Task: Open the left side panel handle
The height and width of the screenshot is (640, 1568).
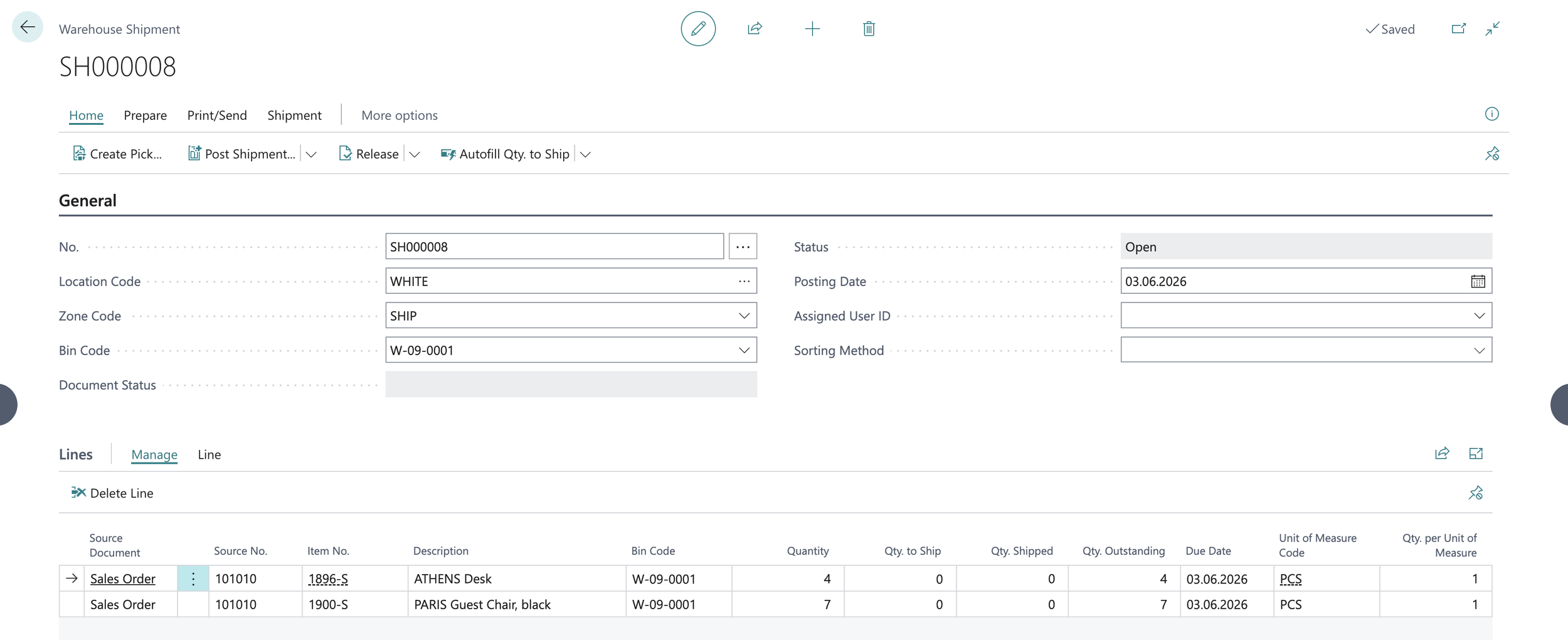Action: [x=8, y=405]
